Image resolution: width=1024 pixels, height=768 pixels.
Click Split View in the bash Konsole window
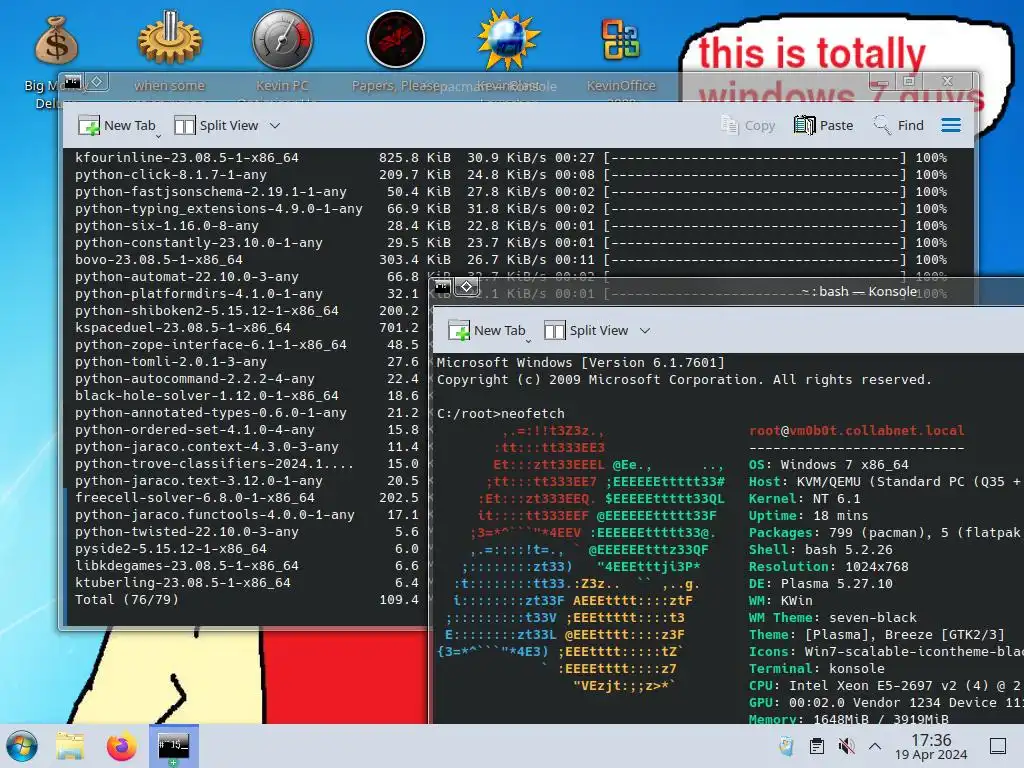586,330
